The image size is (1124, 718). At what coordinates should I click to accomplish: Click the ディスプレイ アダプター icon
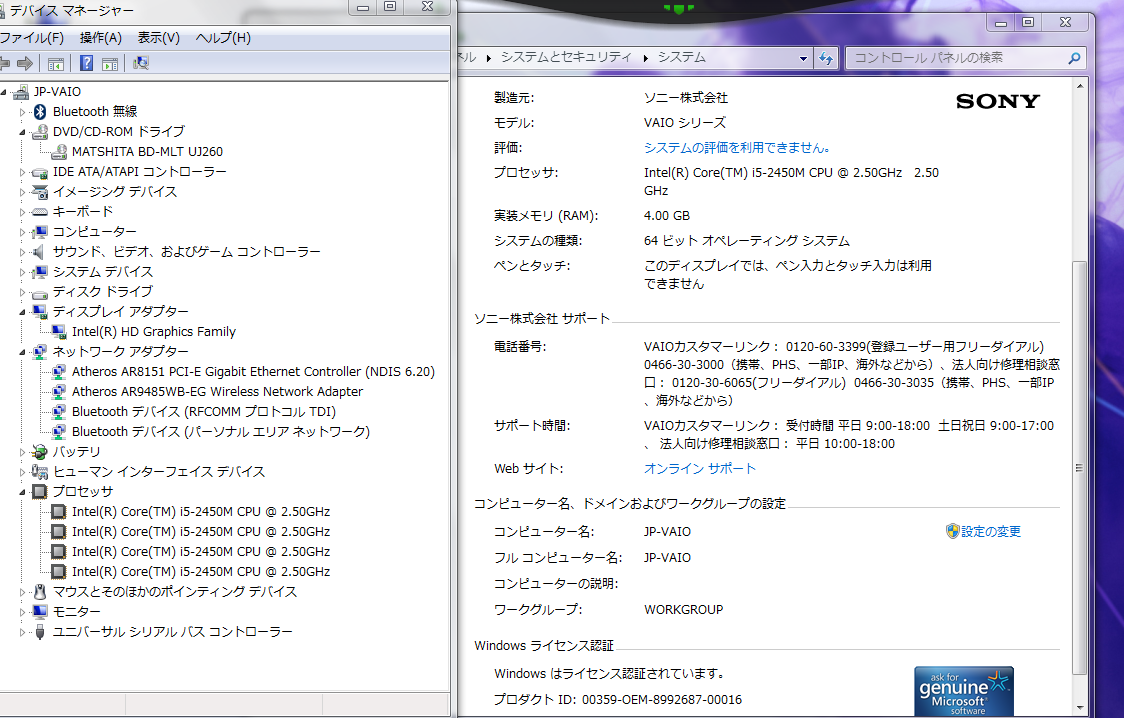click(x=40, y=312)
